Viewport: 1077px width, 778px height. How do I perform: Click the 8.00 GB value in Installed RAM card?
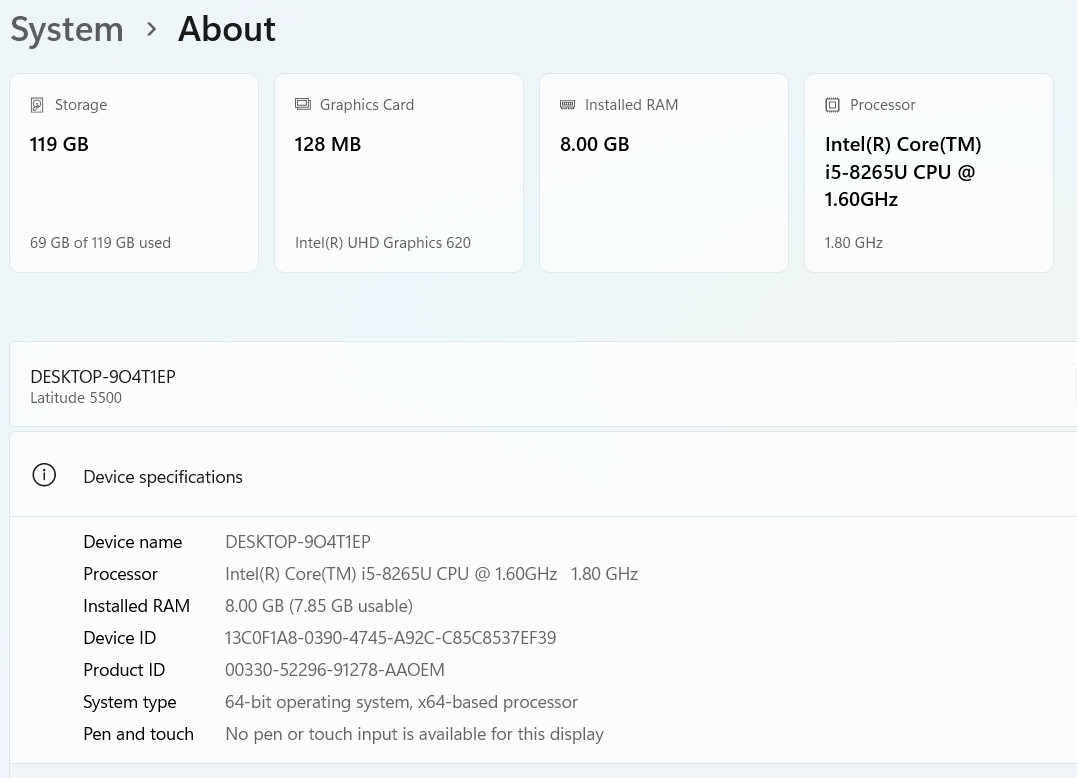pyautogui.click(x=594, y=144)
